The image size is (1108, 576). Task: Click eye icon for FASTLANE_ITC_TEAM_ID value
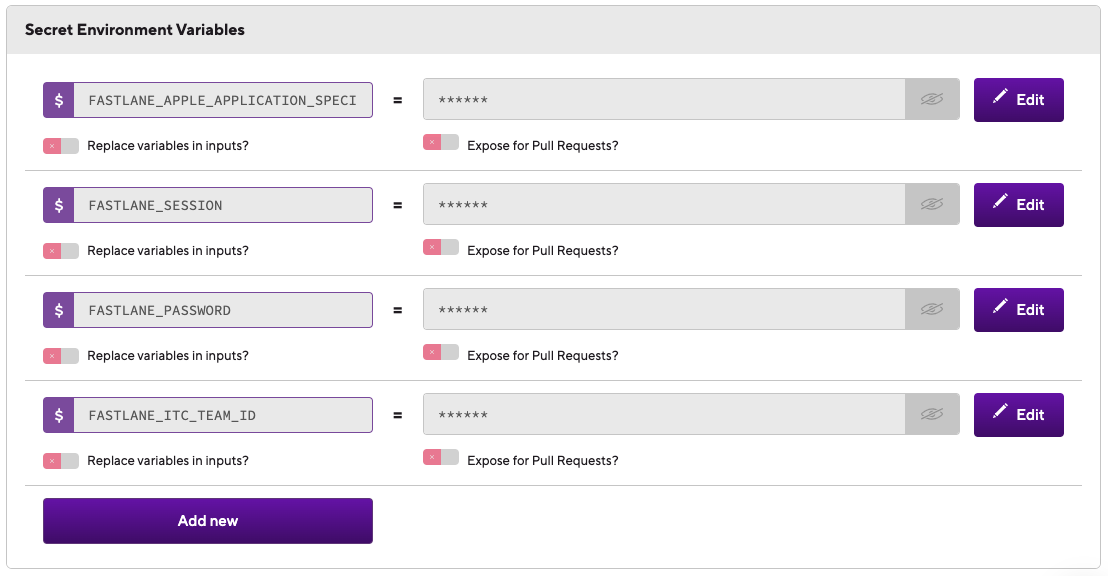pos(932,415)
